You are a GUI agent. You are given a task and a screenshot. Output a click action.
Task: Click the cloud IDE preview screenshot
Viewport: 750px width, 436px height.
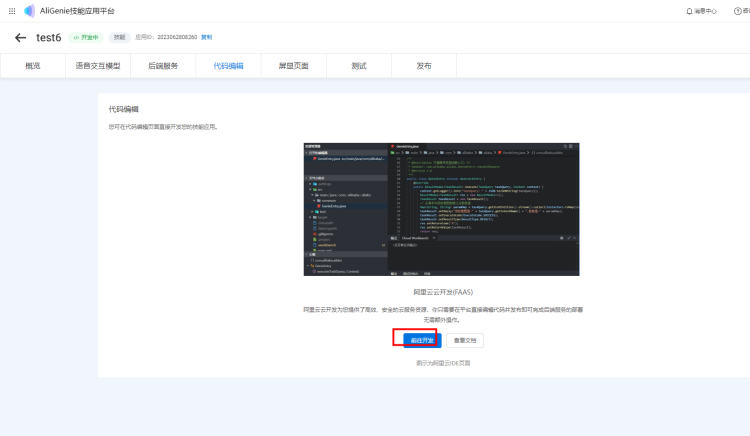[x=441, y=208]
